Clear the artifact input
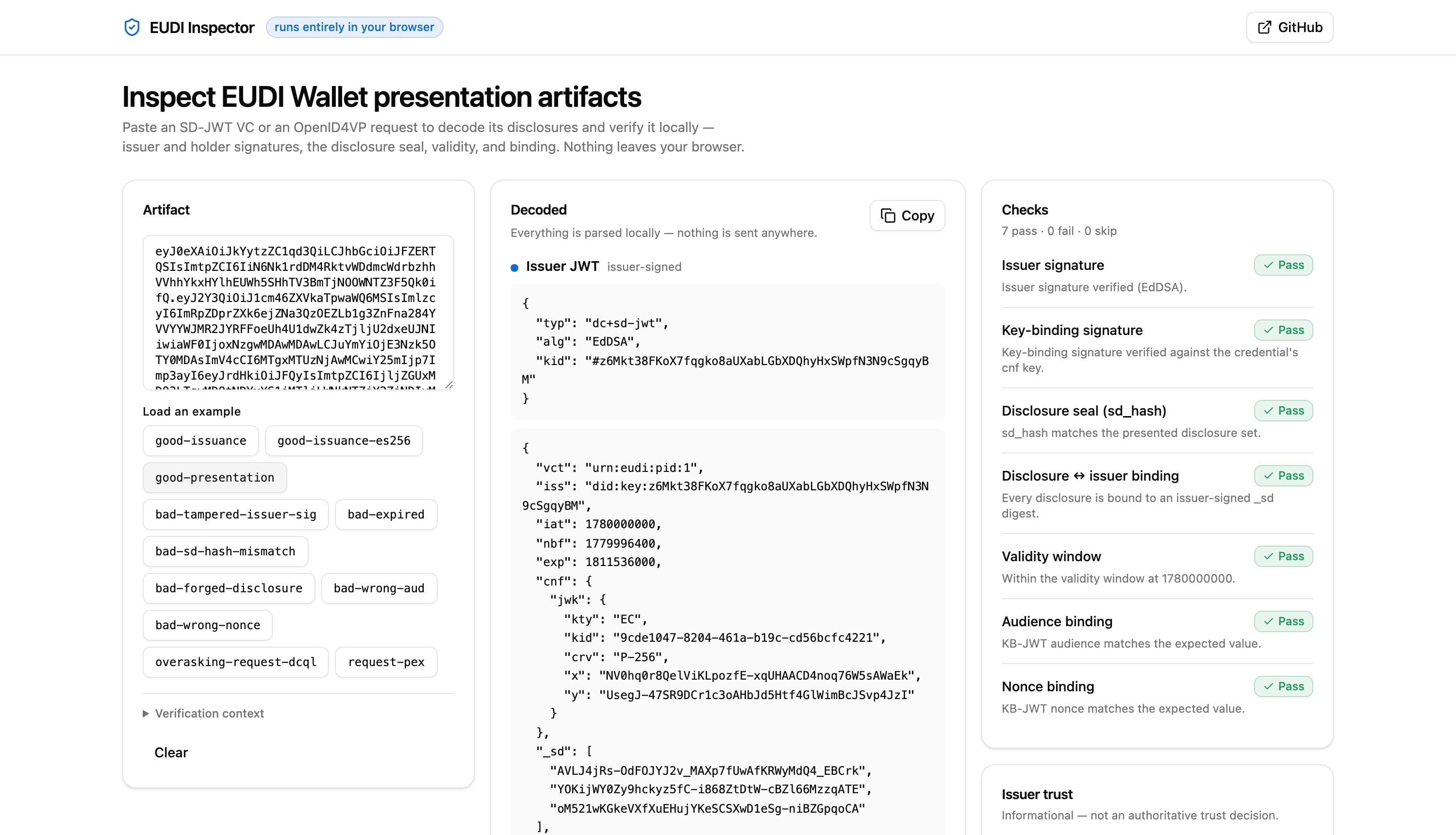This screenshot has height=835, width=1456. click(x=171, y=752)
